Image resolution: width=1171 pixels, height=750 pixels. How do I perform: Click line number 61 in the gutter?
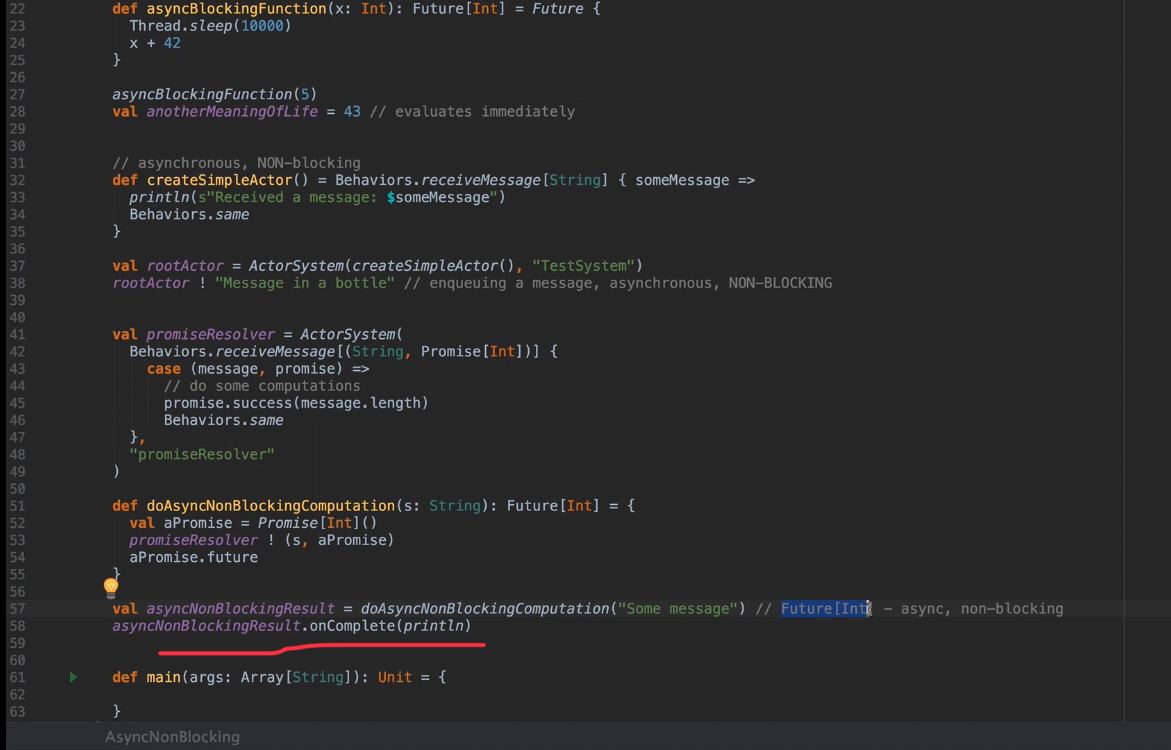click(16, 678)
